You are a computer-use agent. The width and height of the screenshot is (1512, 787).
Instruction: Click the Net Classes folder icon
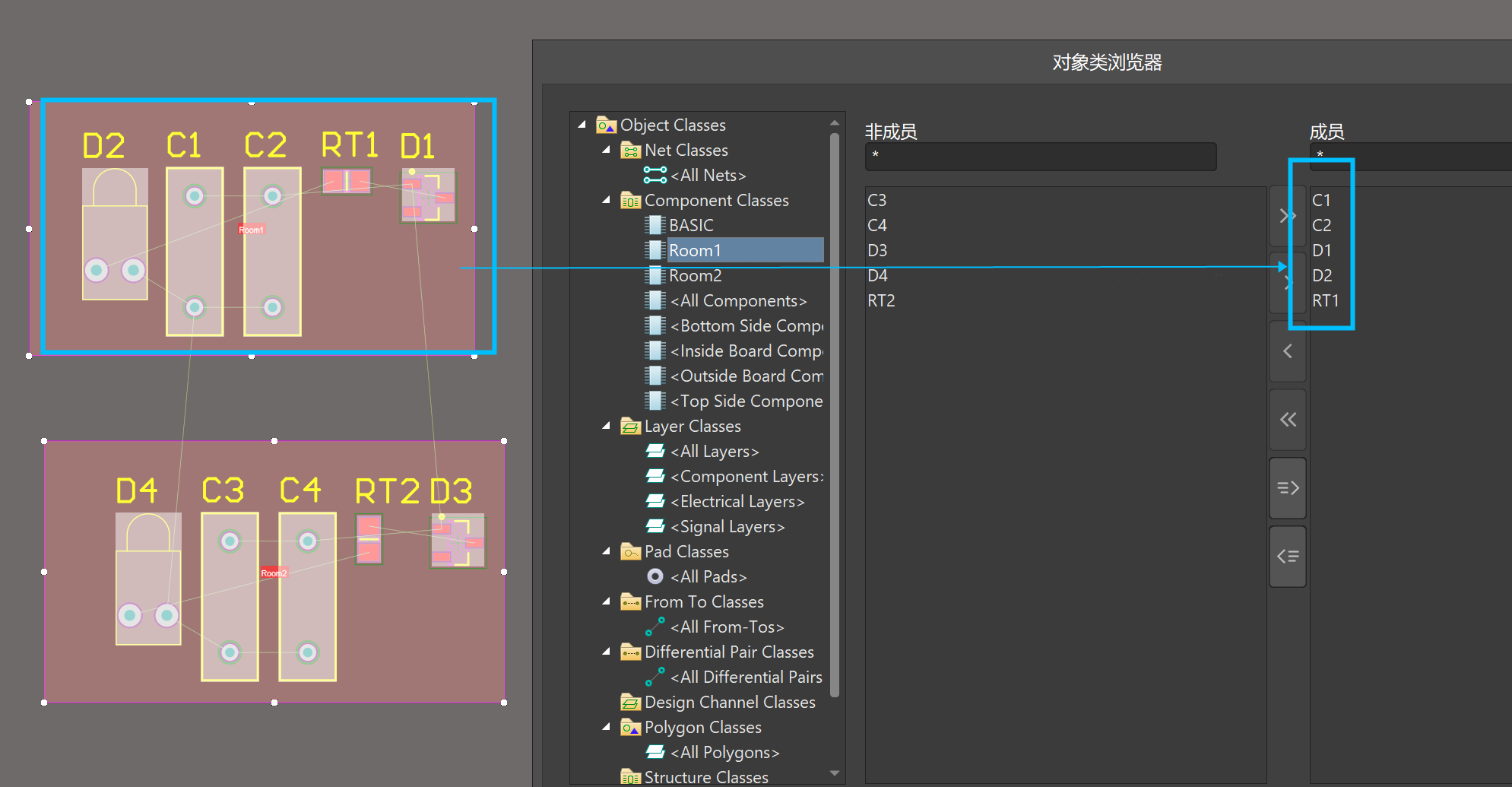point(630,151)
